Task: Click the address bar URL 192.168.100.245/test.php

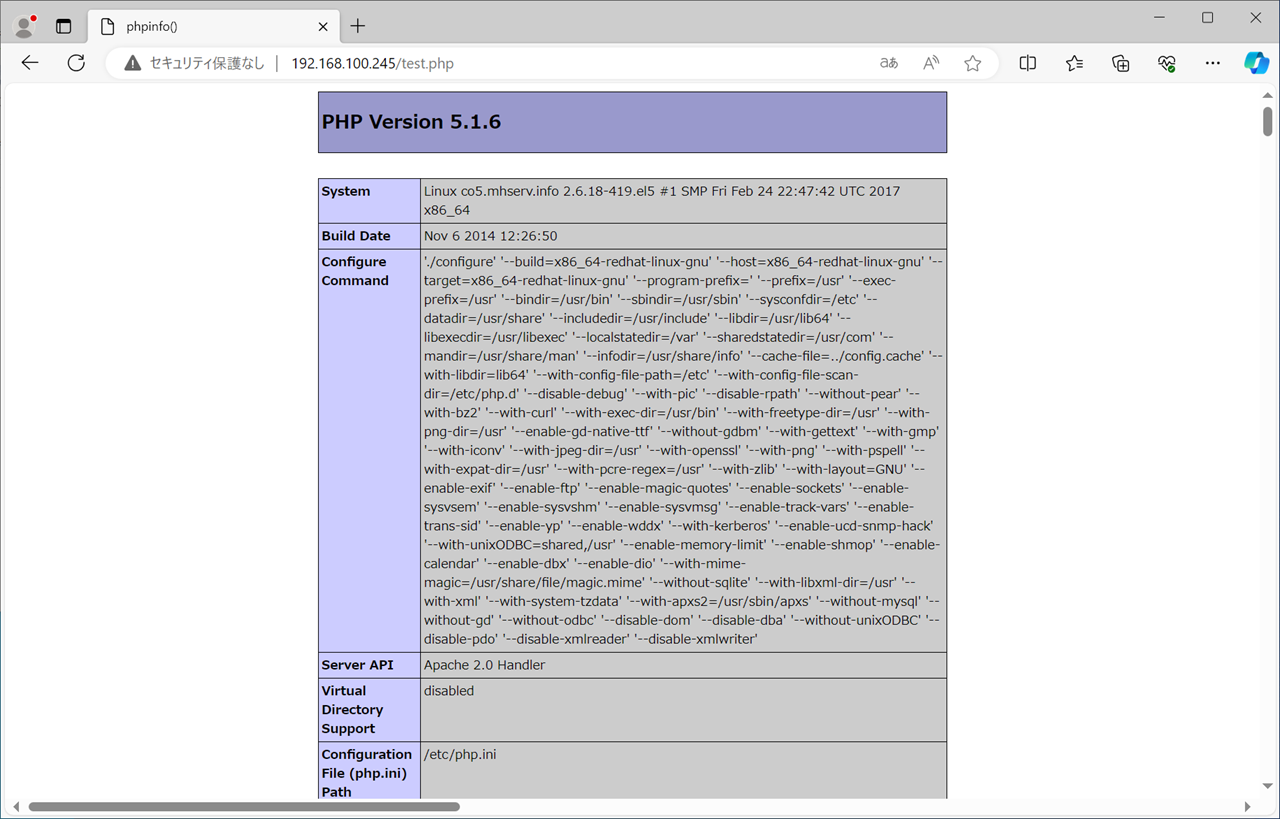Action: pos(372,63)
